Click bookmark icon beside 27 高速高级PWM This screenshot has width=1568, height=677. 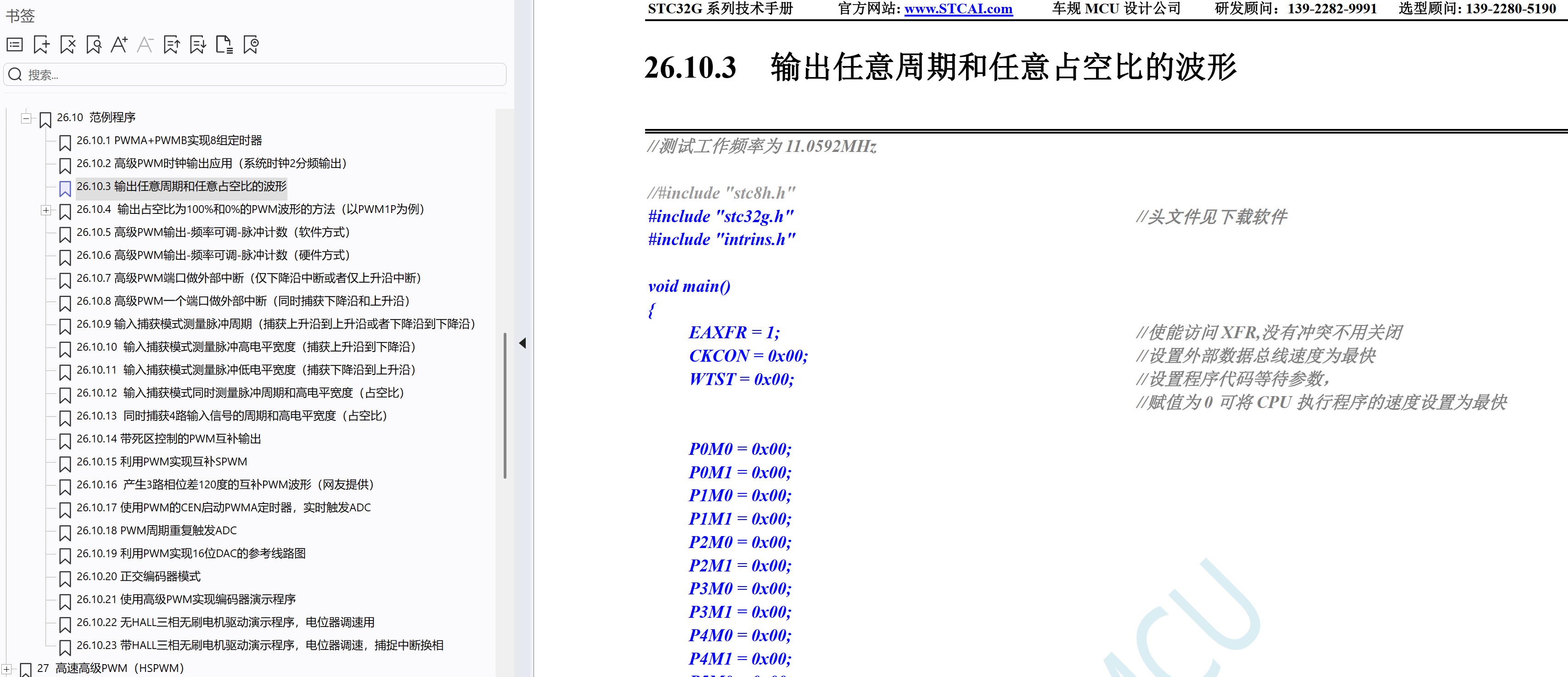coord(26,670)
